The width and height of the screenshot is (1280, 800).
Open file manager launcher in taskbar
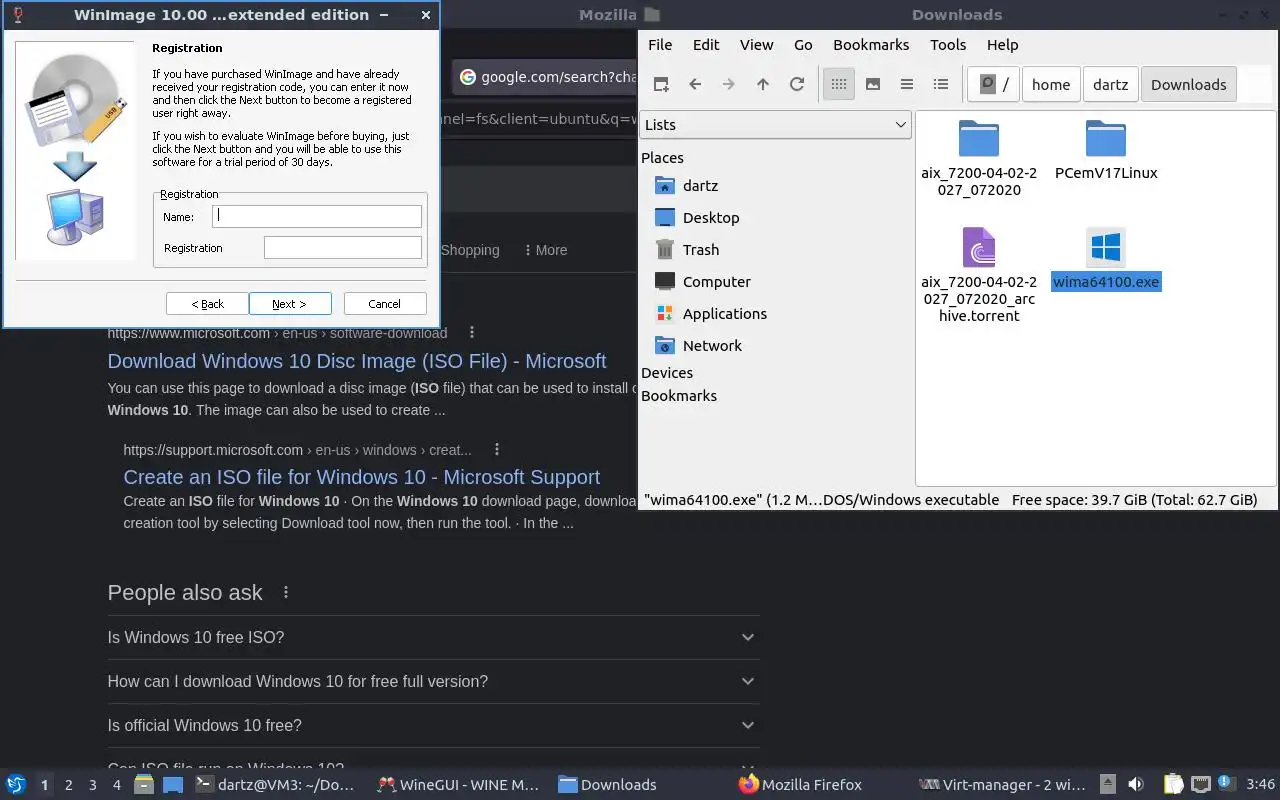[x=144, y=784]
